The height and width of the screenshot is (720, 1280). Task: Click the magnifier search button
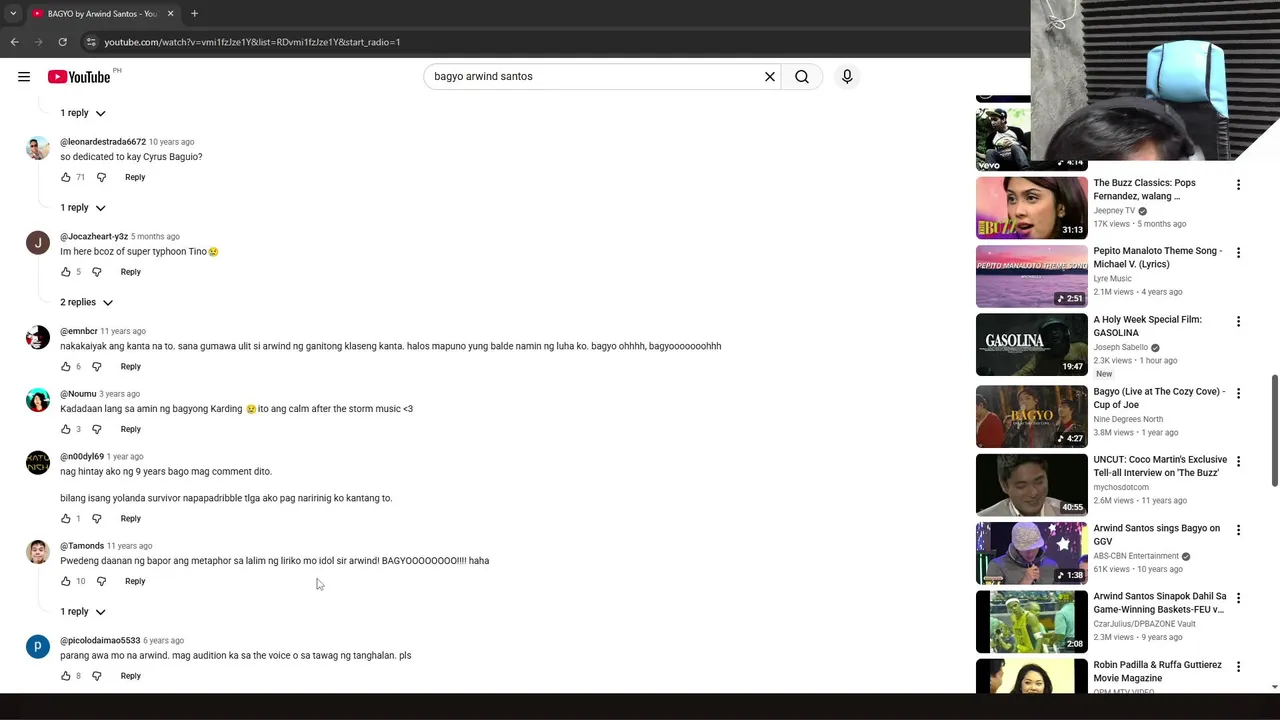[x=802, y=77]
